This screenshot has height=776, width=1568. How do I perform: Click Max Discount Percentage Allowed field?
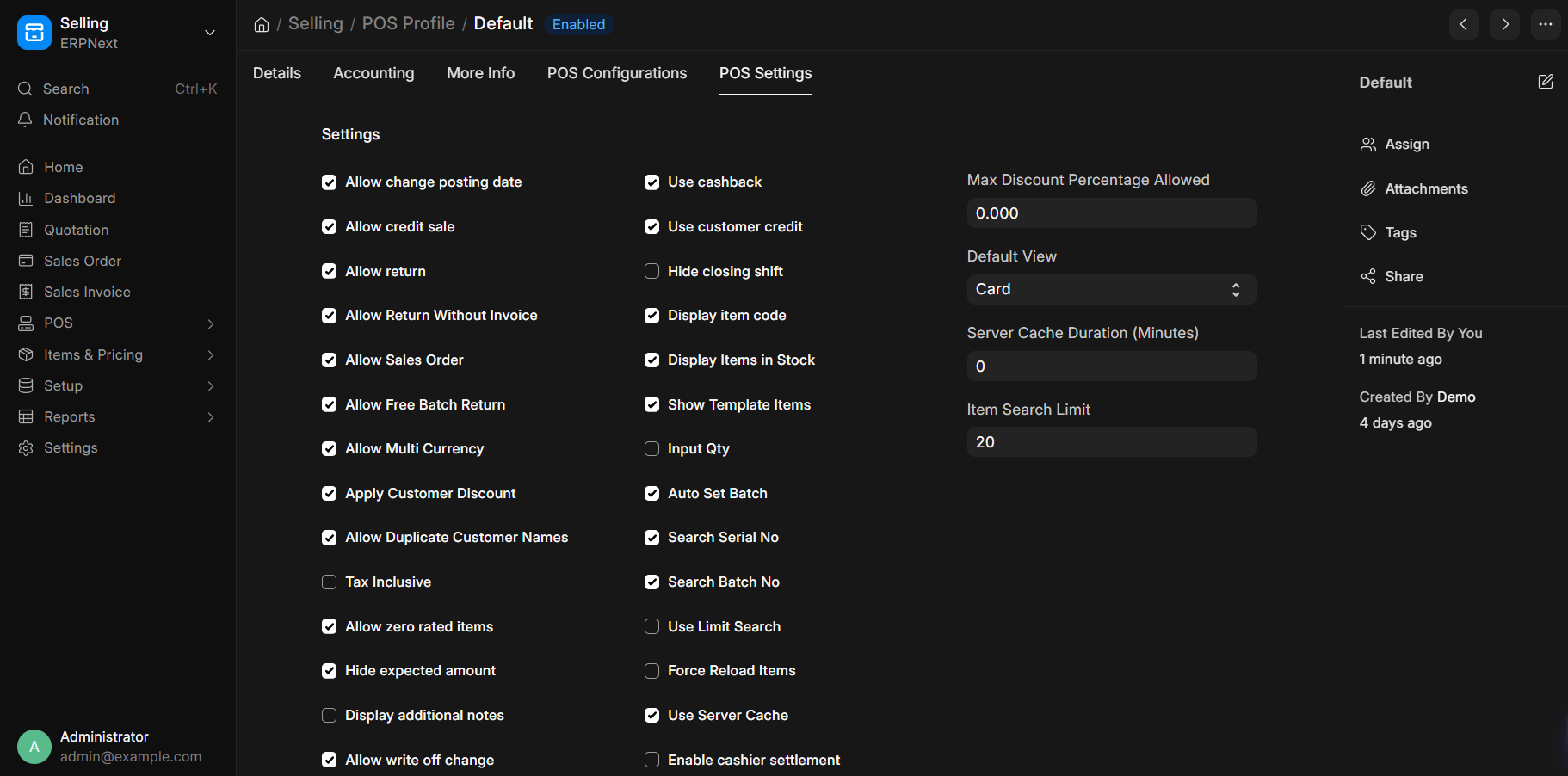(1112, 213)
